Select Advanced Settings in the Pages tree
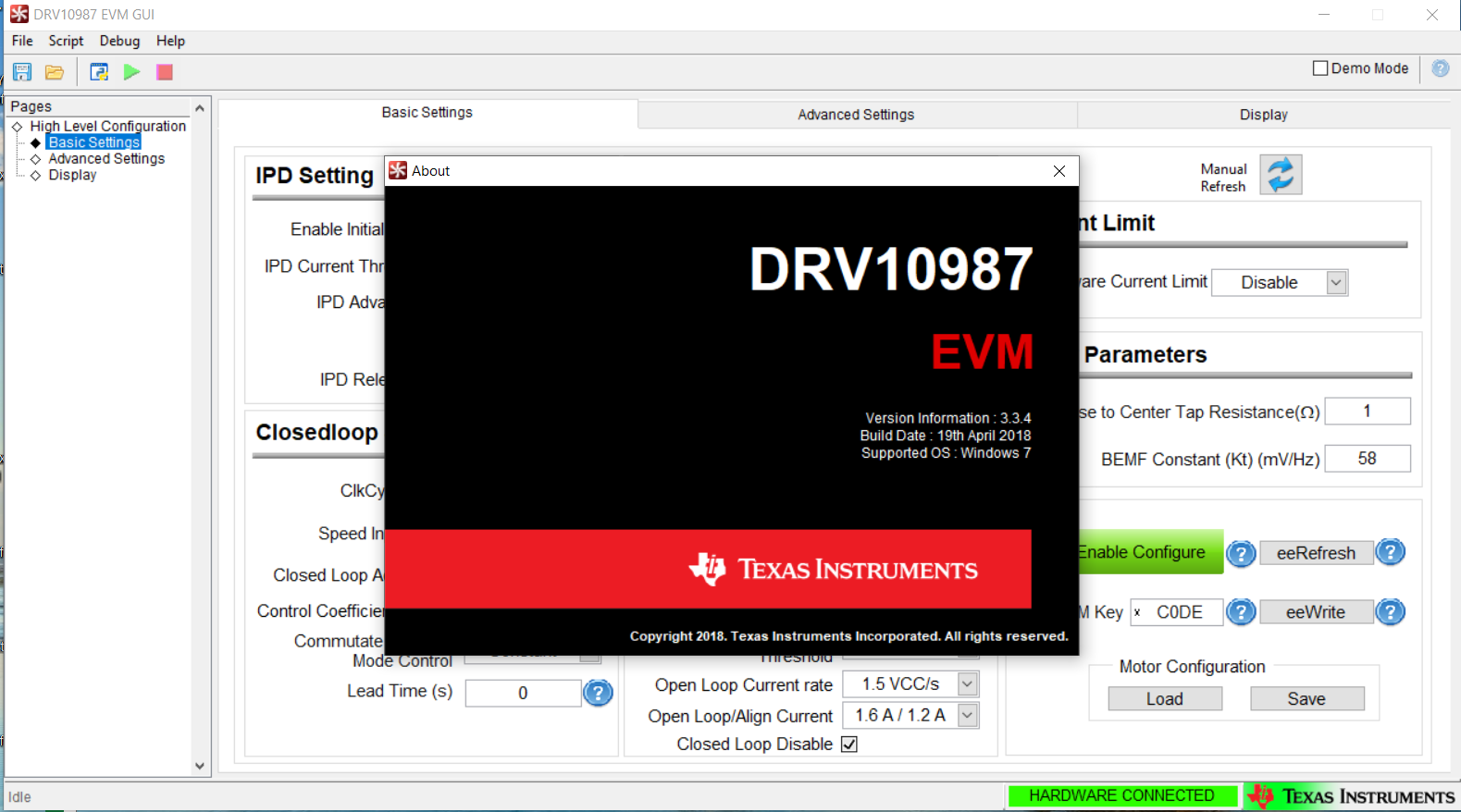The height and width of the screenshot is (812, 1461). [106, 159]
